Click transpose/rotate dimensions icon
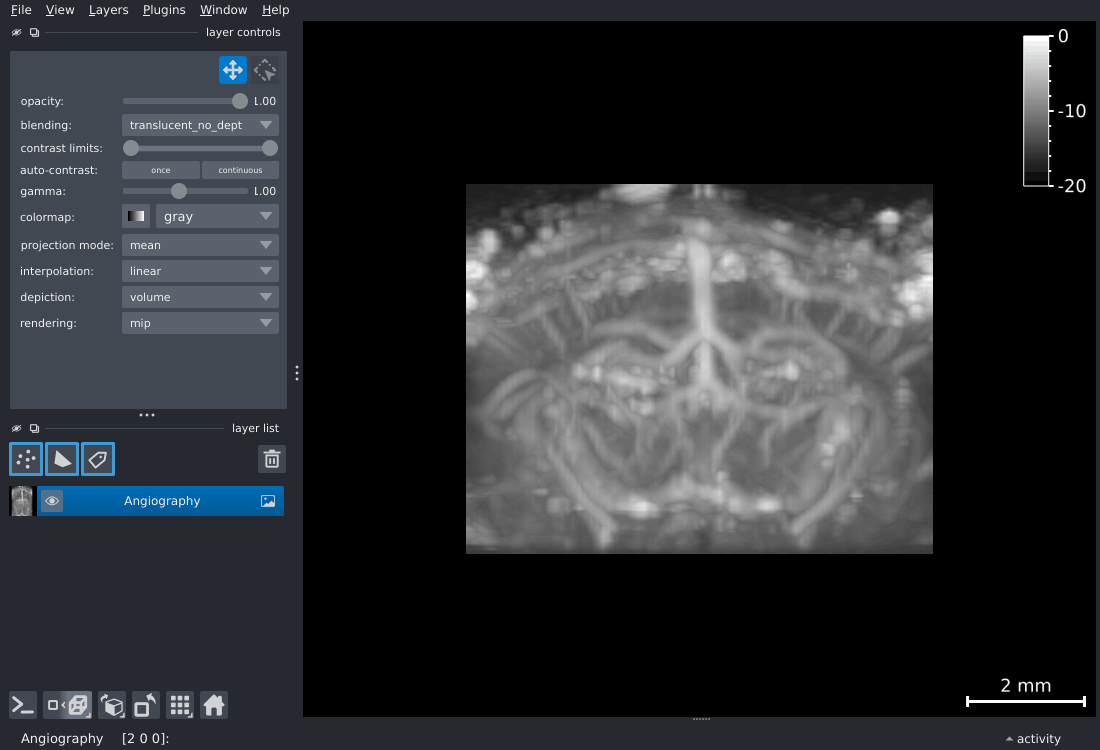The width and height of the screenshot is (1100, 750). pyautogui.click(x=145, y=705)
